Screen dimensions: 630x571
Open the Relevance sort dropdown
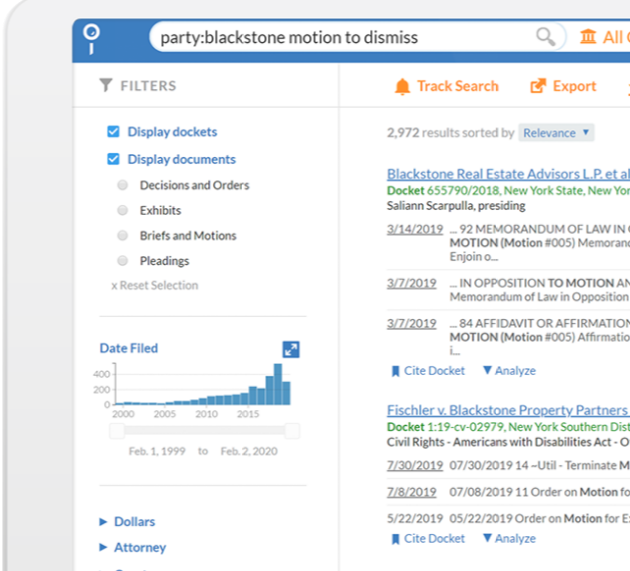(x=557, y=133)
